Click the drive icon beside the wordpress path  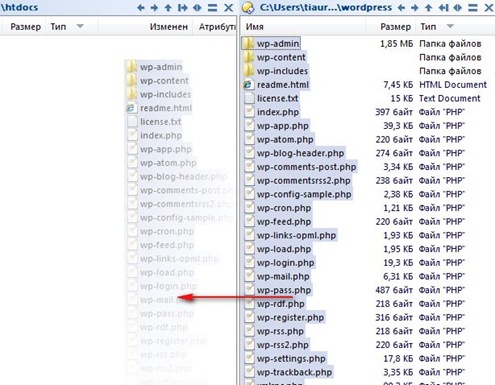248,8
